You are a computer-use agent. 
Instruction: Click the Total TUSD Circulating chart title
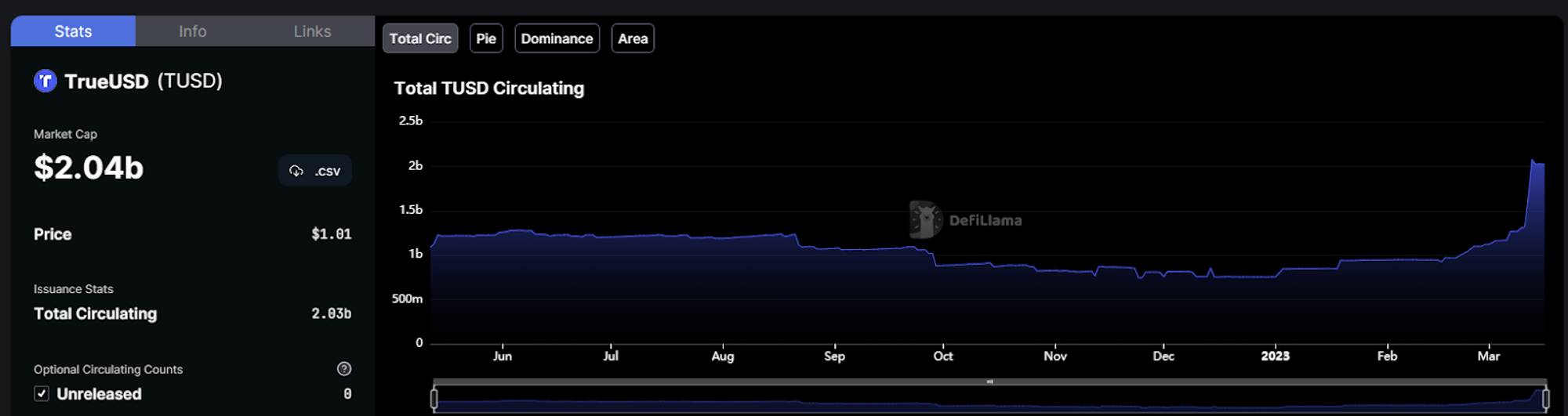tap(489, 89)
